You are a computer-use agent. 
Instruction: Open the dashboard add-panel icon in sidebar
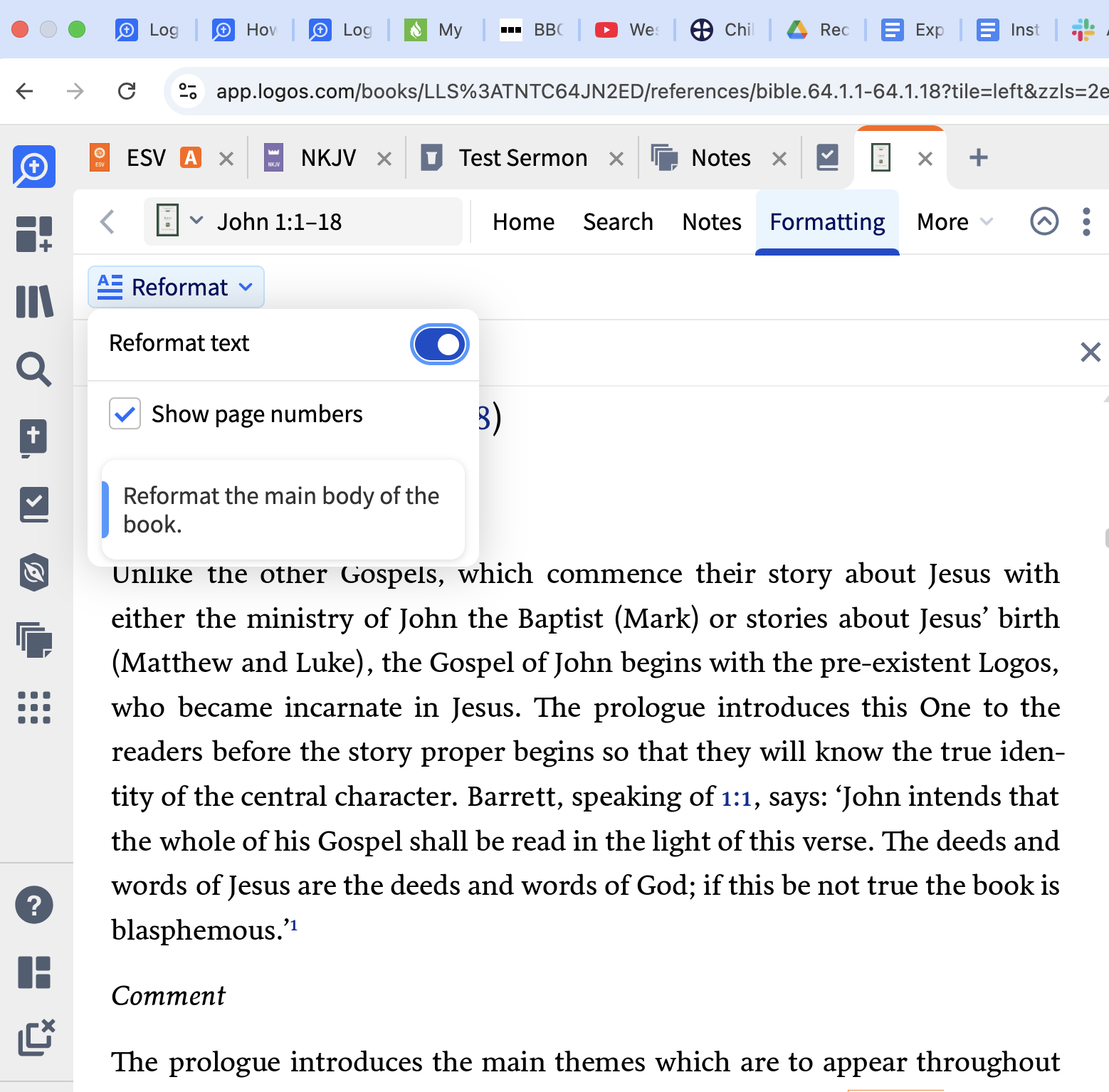point(34,234)
